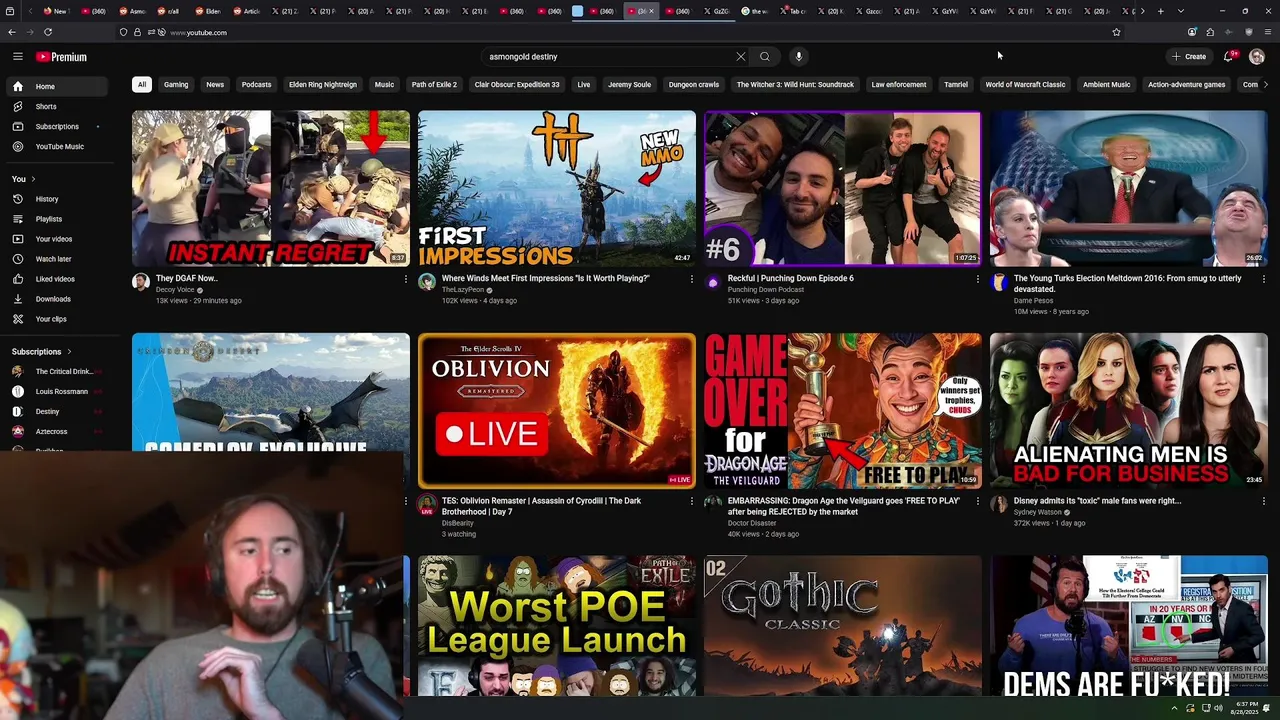Click the magnifier search button
Screen dimensions: 1280x720
tap(765, 57)
